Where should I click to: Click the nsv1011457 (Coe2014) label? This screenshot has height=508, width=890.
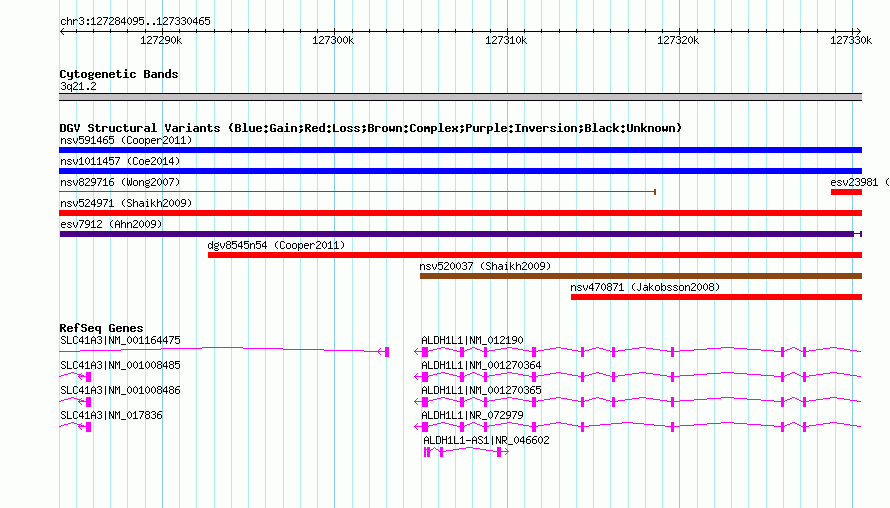pos(120,161)
